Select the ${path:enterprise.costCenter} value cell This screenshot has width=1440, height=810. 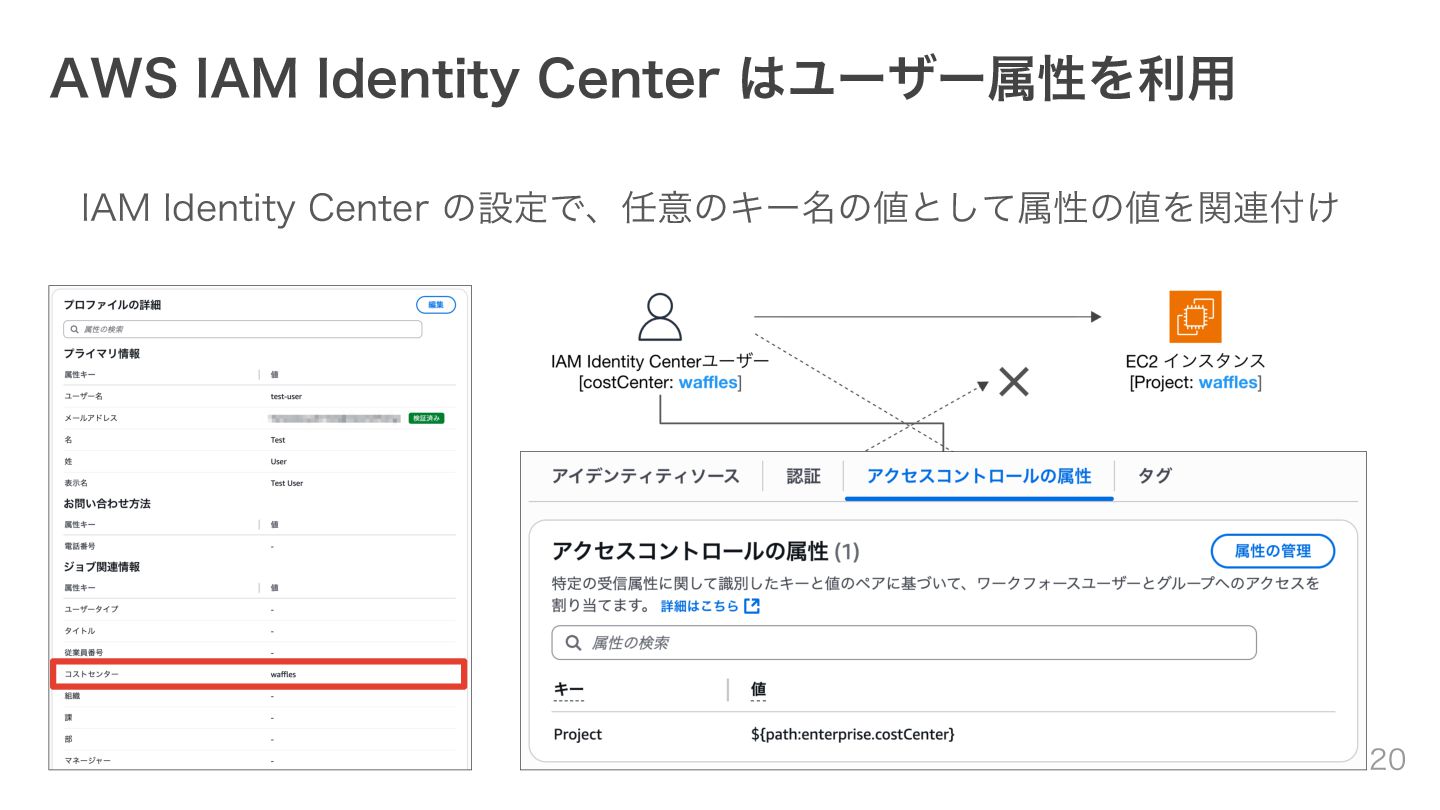point(853,735)
